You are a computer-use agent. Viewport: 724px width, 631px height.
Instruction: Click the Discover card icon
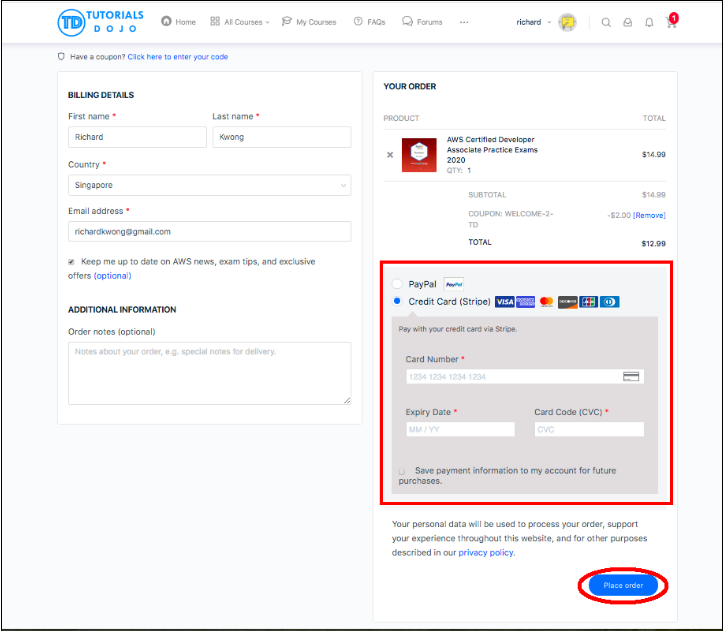point(567,302)
